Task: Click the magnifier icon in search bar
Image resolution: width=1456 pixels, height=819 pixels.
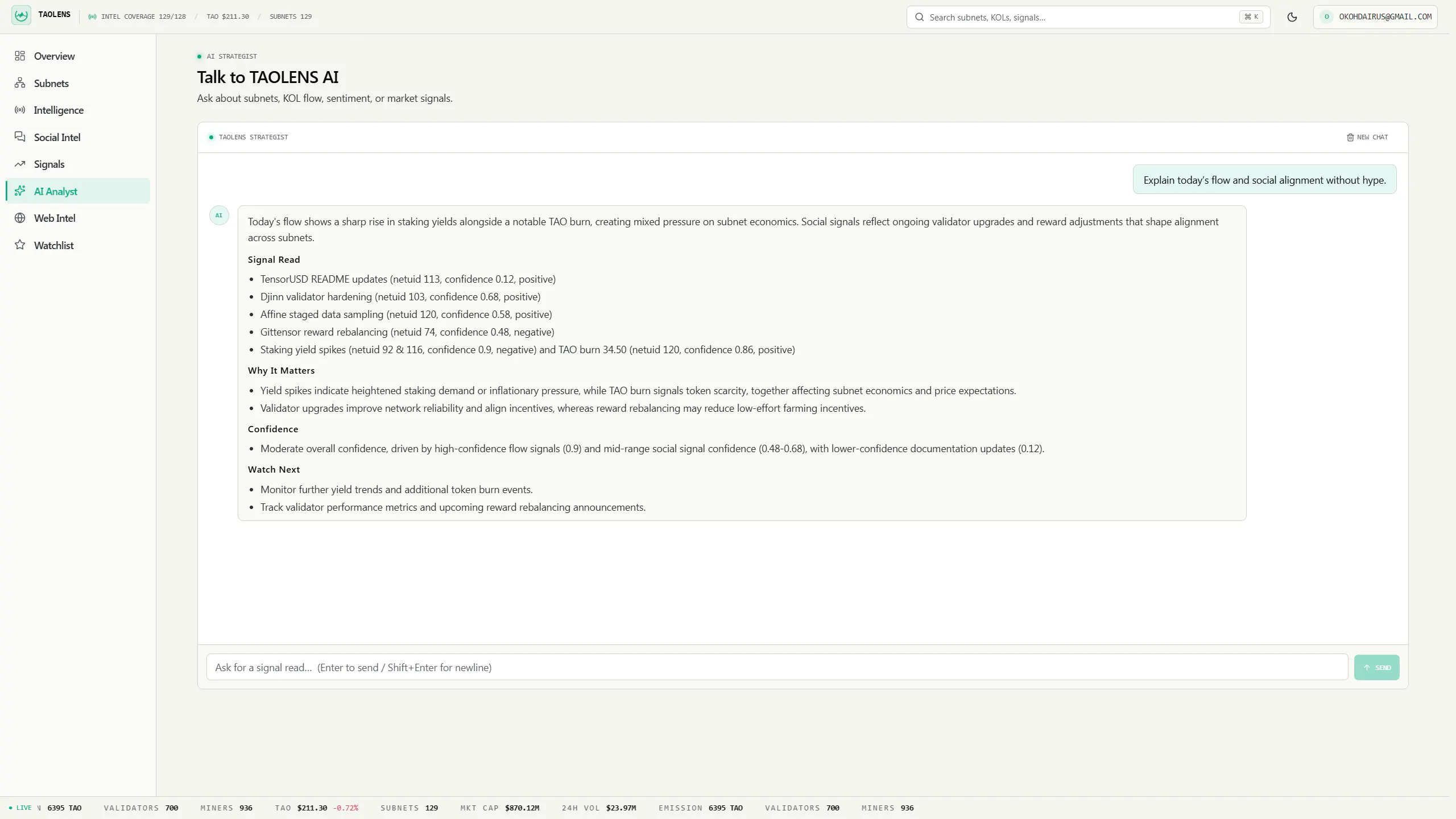Action: [919, 17]
